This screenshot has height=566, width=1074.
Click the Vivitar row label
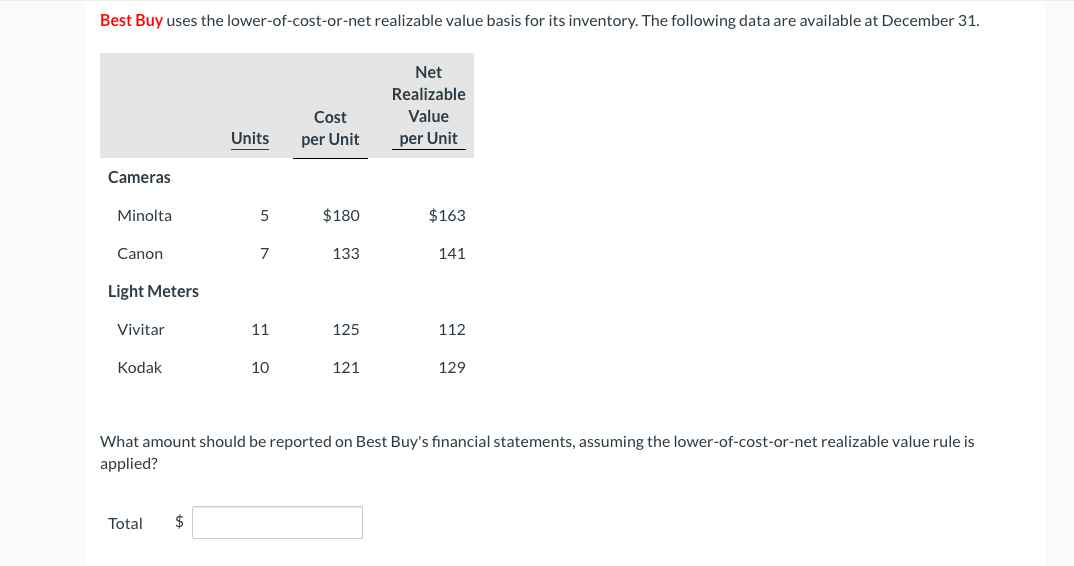coord(140,330)
